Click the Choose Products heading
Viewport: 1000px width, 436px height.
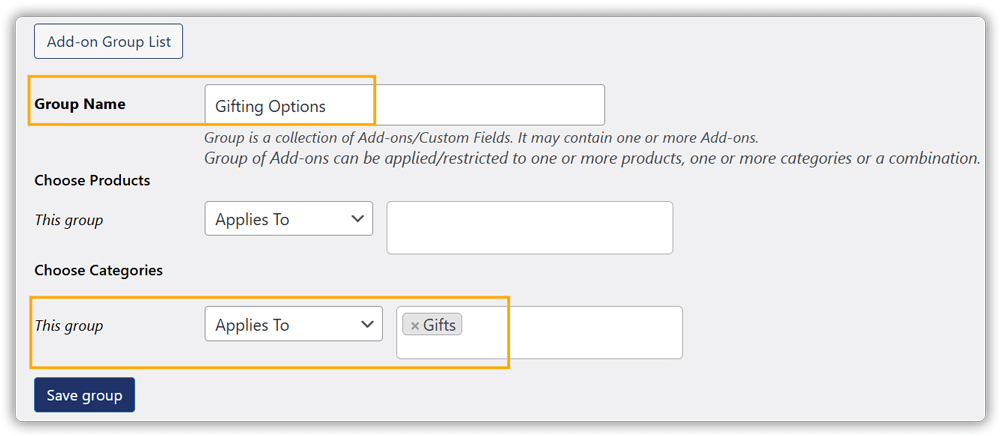click(92, 180)
